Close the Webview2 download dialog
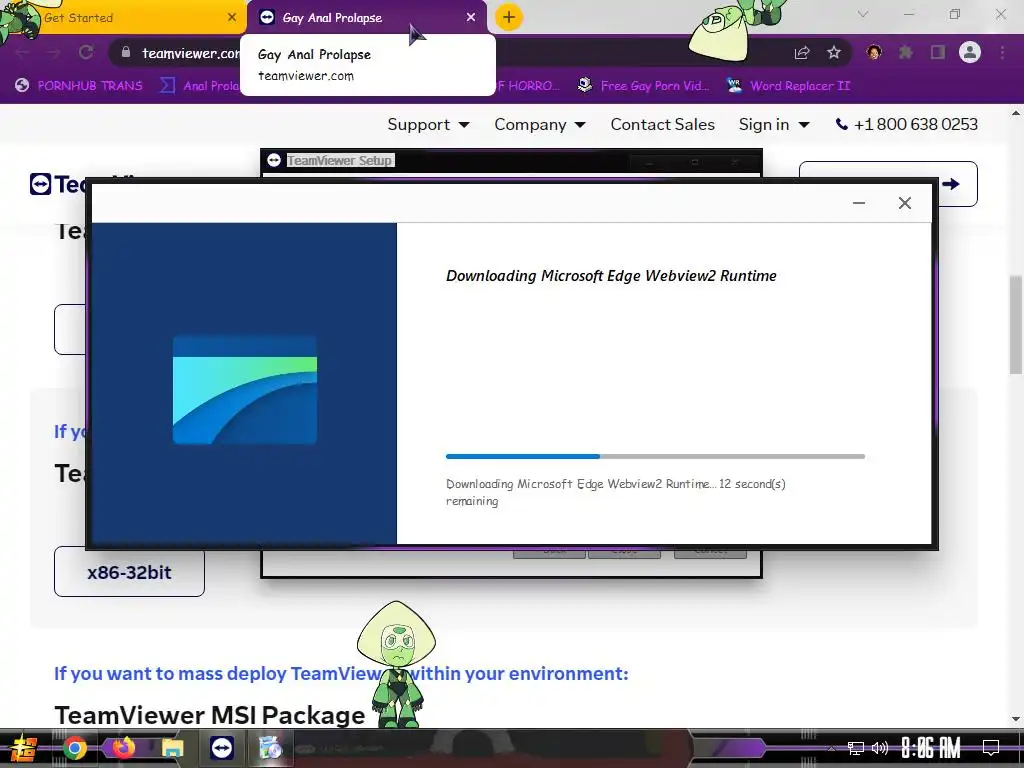 (904, 203)
